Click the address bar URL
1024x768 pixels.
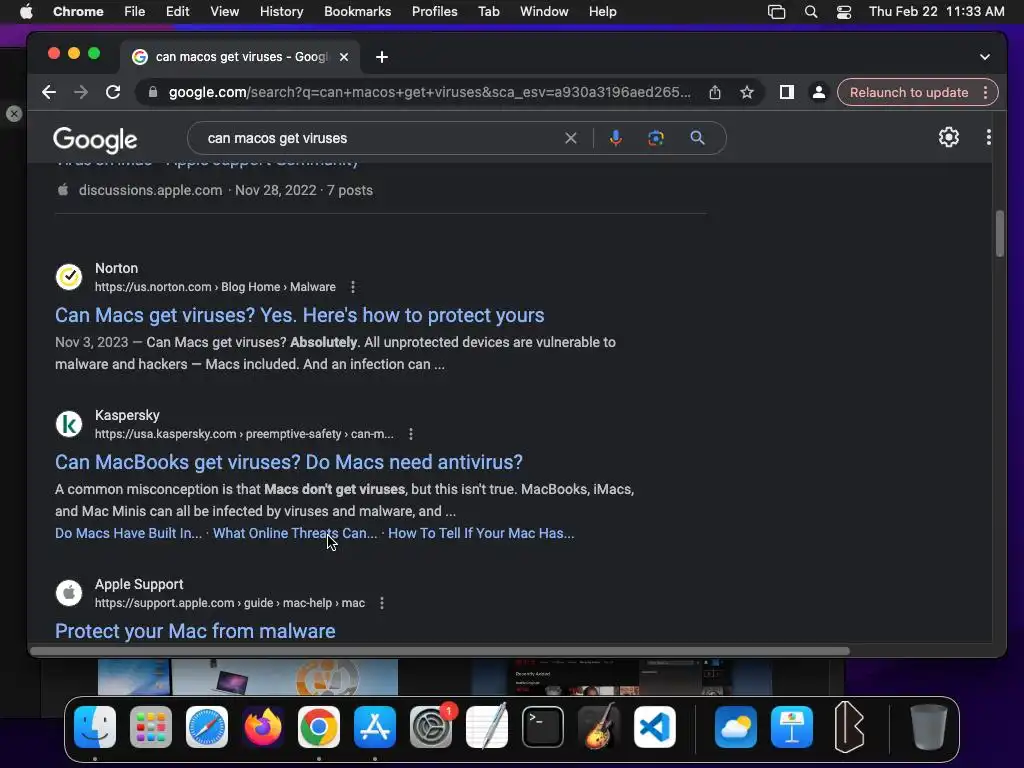click(x=429, y=92)
